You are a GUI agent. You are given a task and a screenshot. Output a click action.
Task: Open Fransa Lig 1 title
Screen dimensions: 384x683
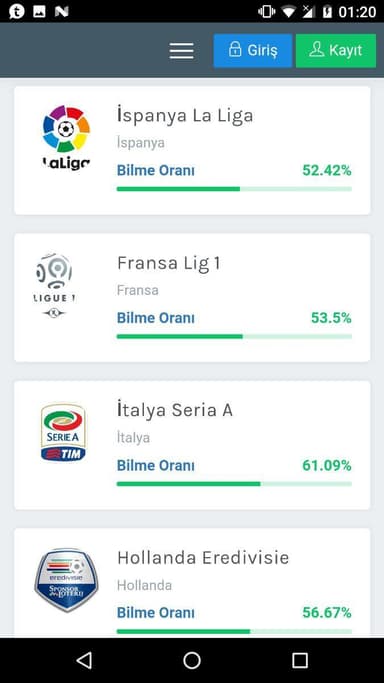pyautogui.click(x=168, y=264)
